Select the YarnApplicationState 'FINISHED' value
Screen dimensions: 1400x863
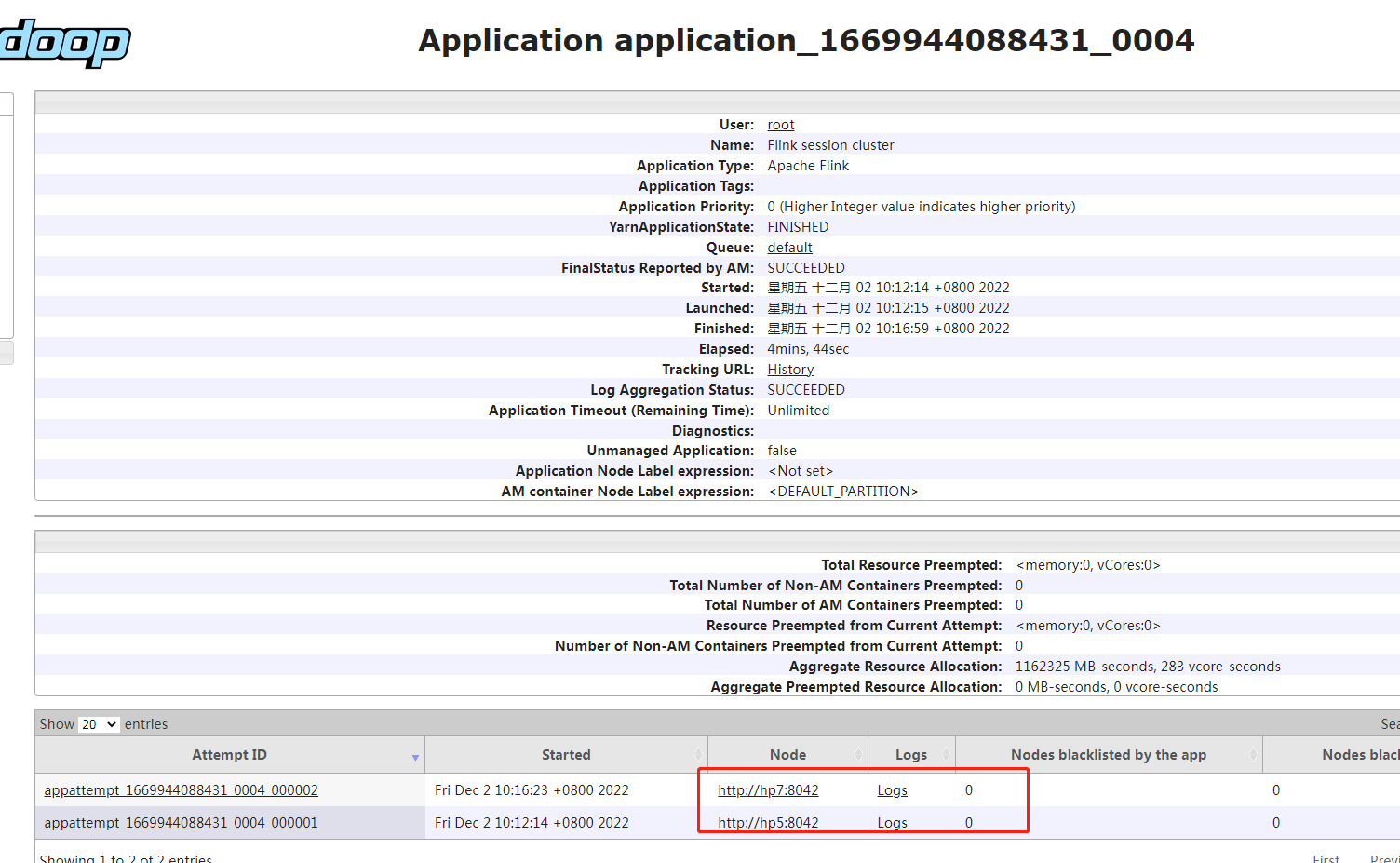(x=798, y=227)
